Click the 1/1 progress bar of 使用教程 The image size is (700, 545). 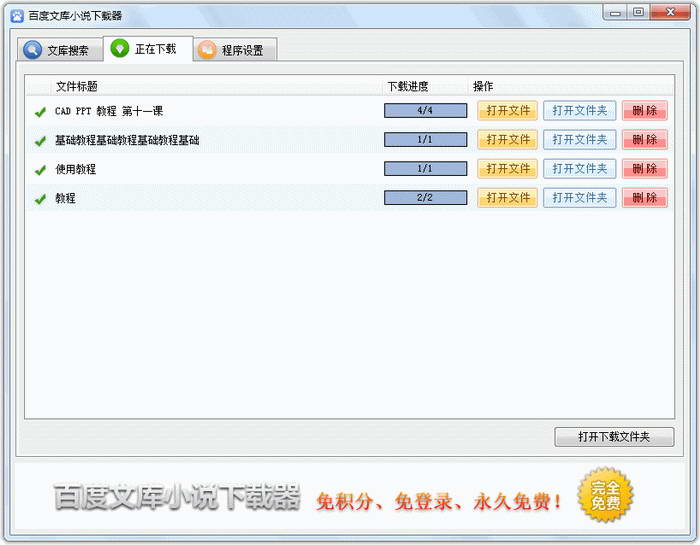tap(425, 168)
